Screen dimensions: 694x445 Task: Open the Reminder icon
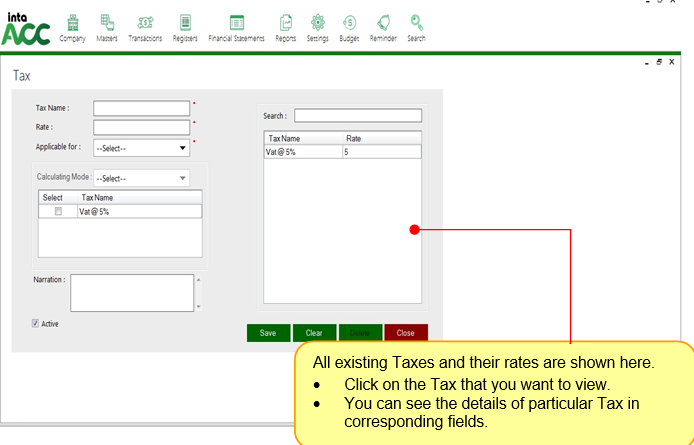tap(383, 23)
